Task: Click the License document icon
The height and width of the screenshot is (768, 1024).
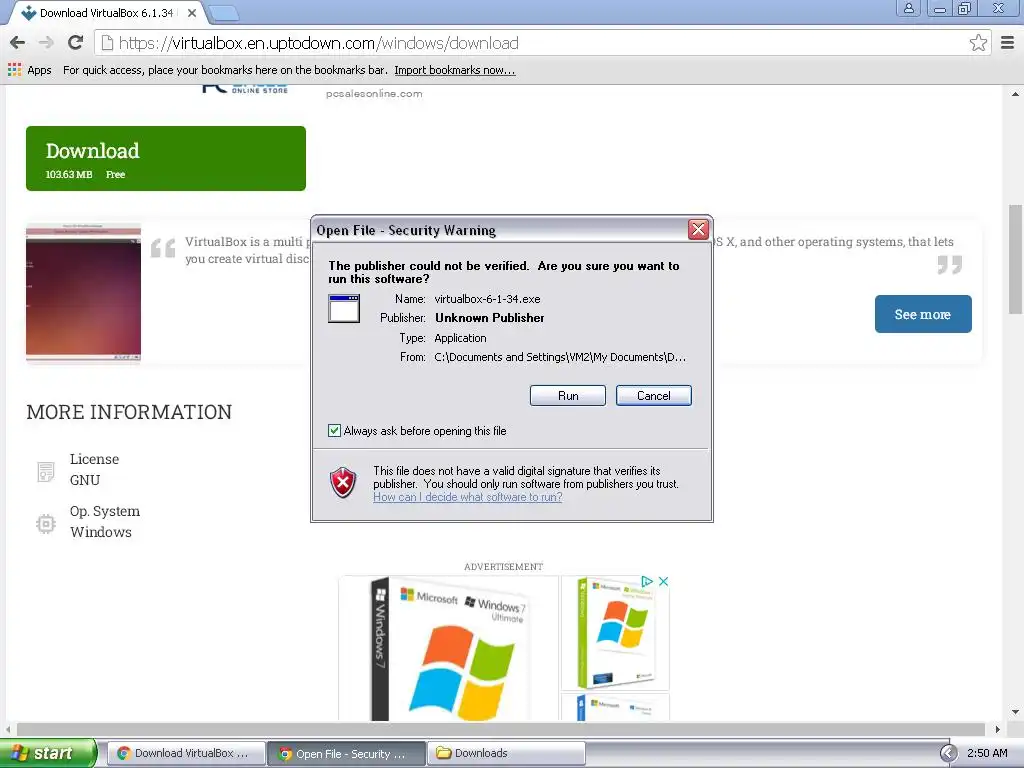Action: [x=46, y=472]
